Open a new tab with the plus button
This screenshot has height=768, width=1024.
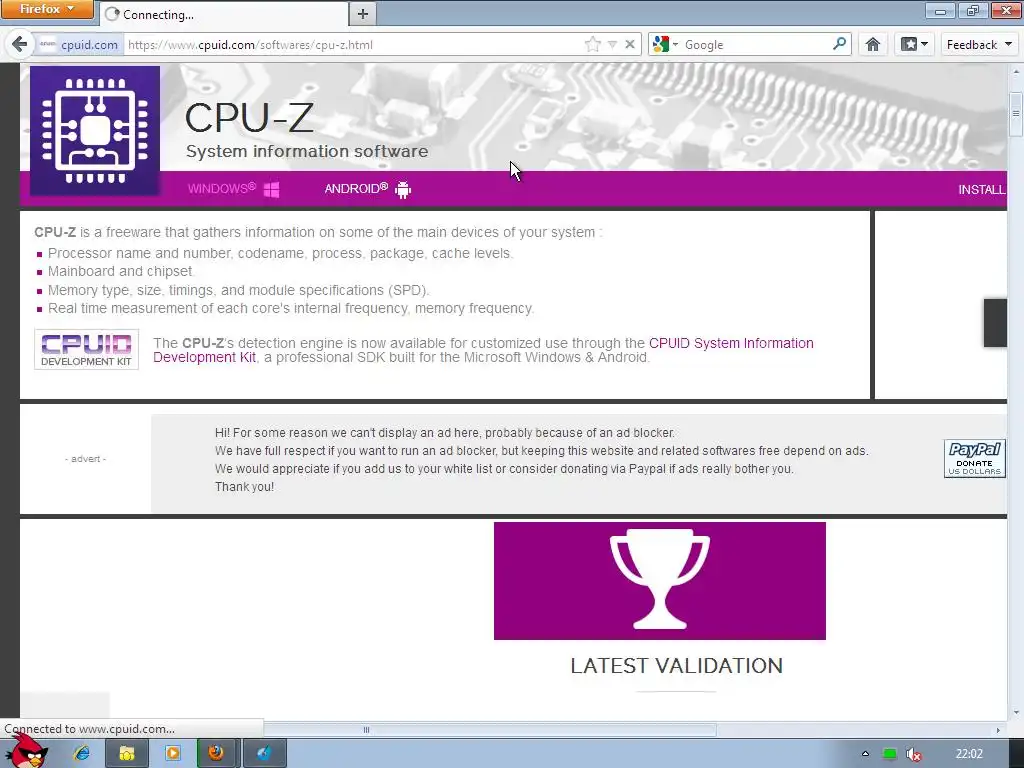[x=363, y=14]
